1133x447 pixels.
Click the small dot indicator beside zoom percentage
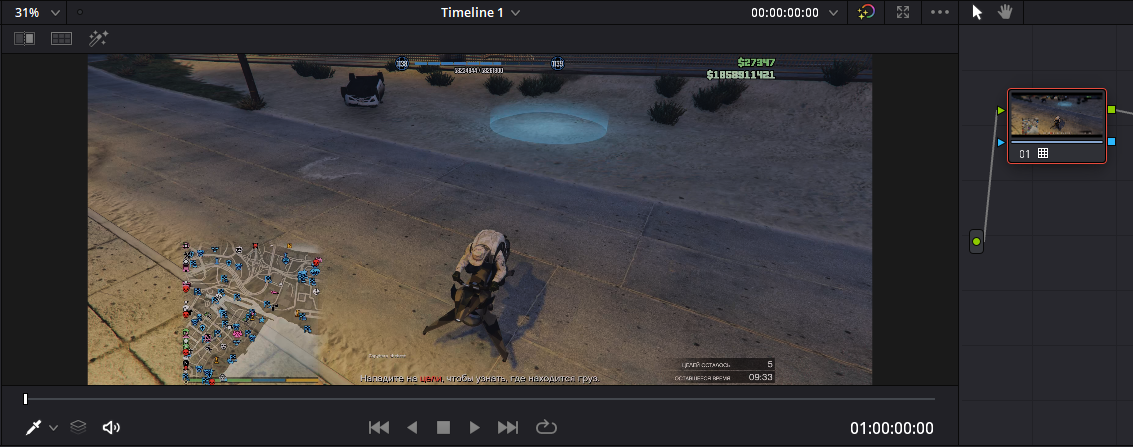point(79,12)
